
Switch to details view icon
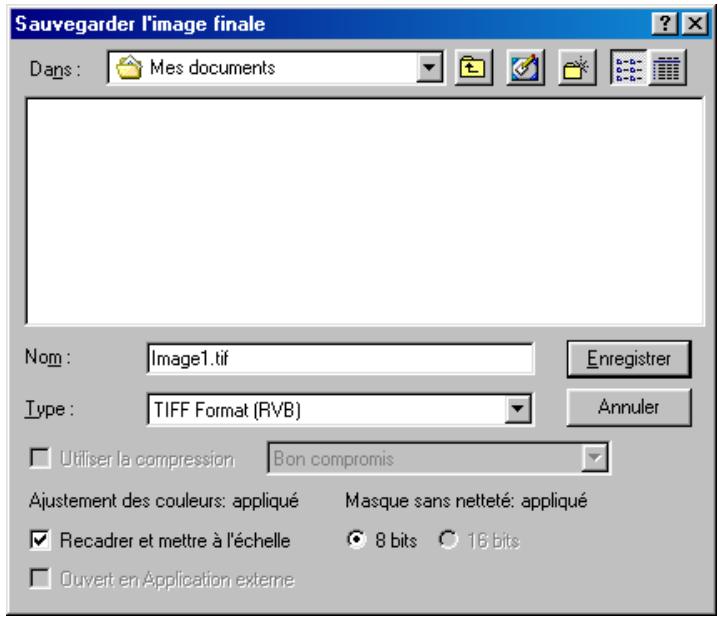(x=667, y=68)
